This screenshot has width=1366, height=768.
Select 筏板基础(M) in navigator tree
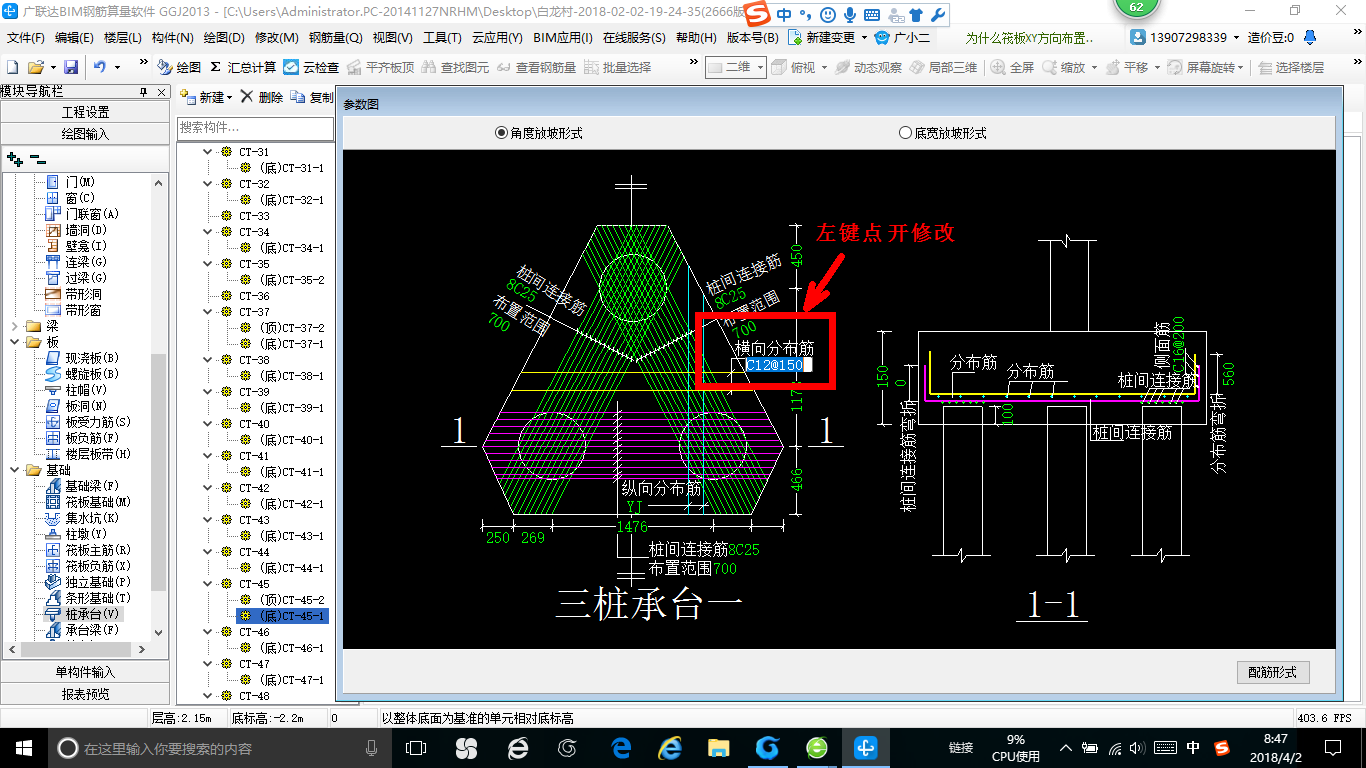98,502
